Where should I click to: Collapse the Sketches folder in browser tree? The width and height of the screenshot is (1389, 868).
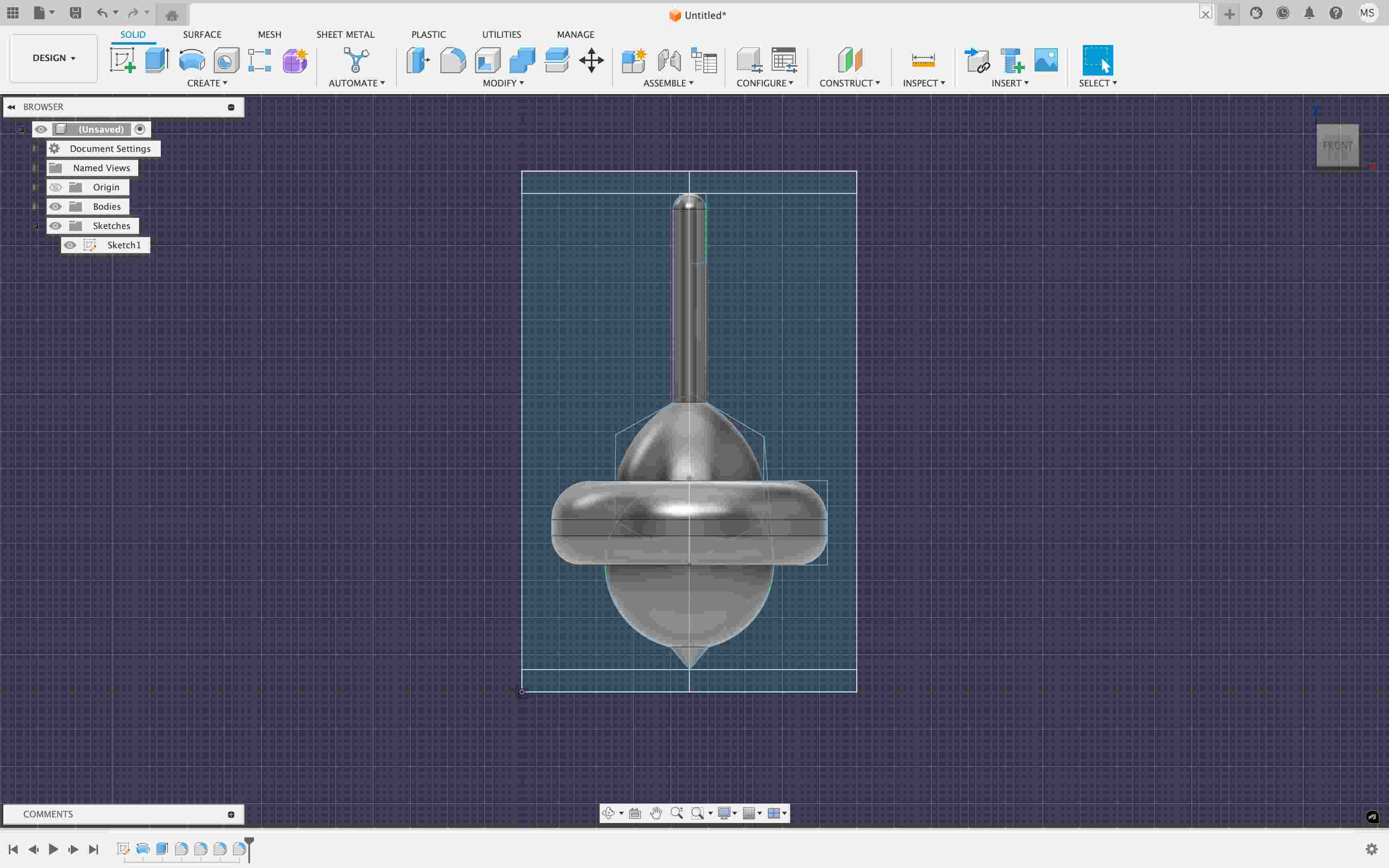click(35, 225)
